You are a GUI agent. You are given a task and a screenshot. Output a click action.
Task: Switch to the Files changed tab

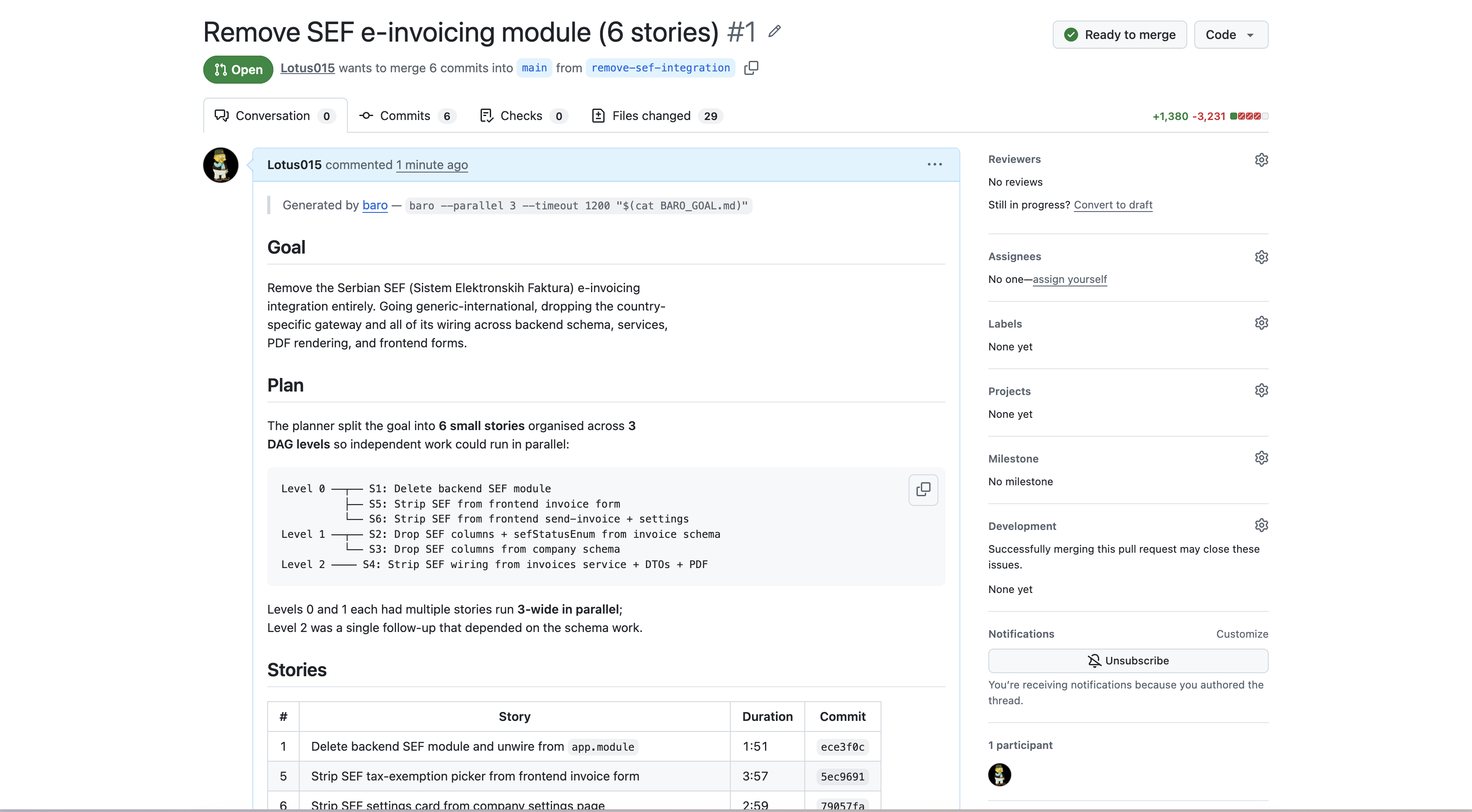[658, 116]
